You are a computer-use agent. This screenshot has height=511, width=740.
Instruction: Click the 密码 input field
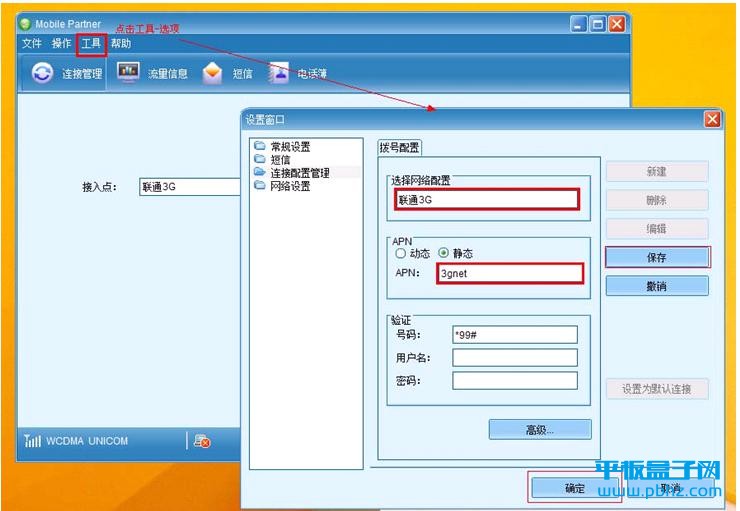click(515, 381)
